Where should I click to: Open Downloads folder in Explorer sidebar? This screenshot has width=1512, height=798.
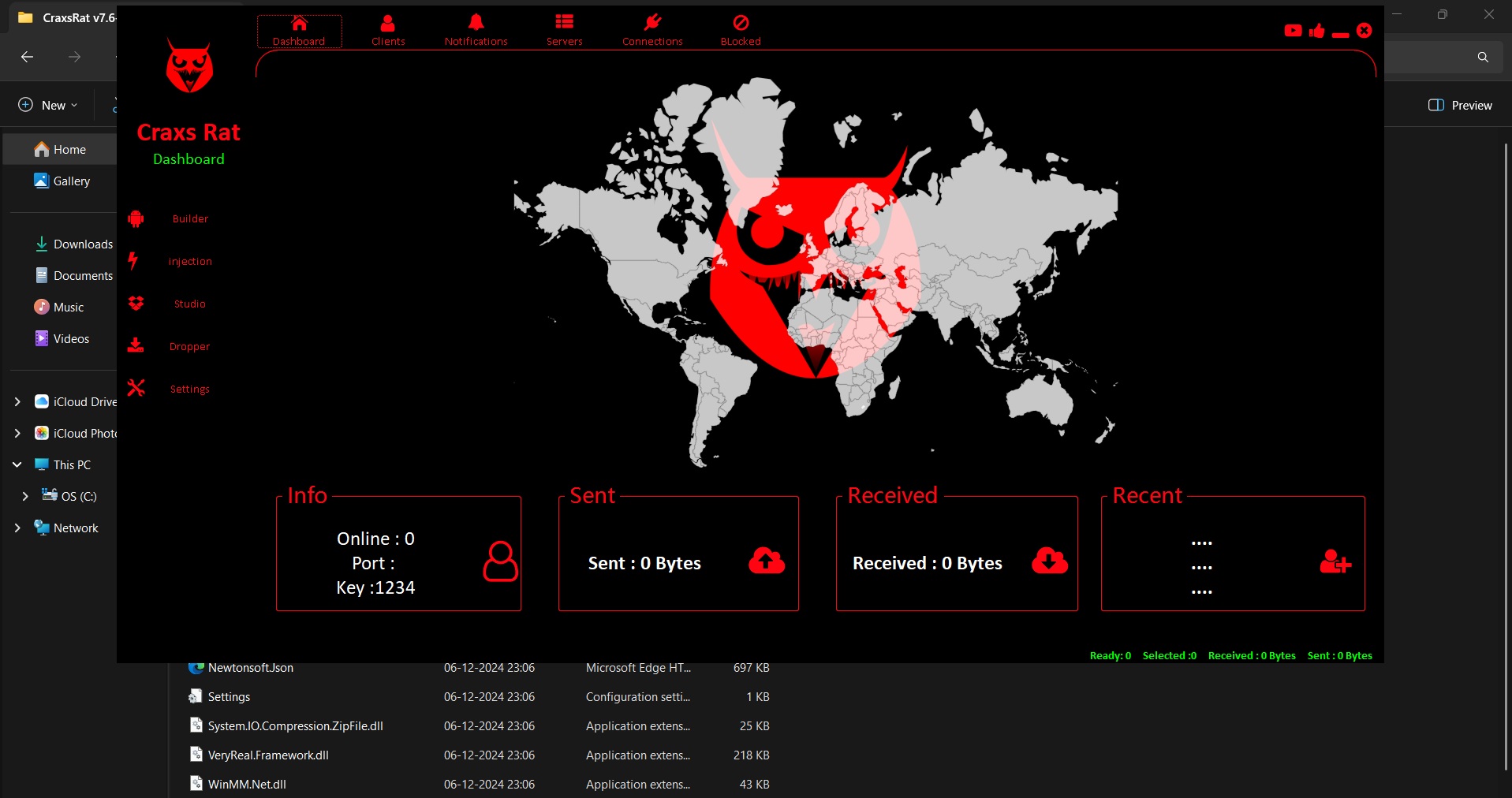click(x=74, y=244)
